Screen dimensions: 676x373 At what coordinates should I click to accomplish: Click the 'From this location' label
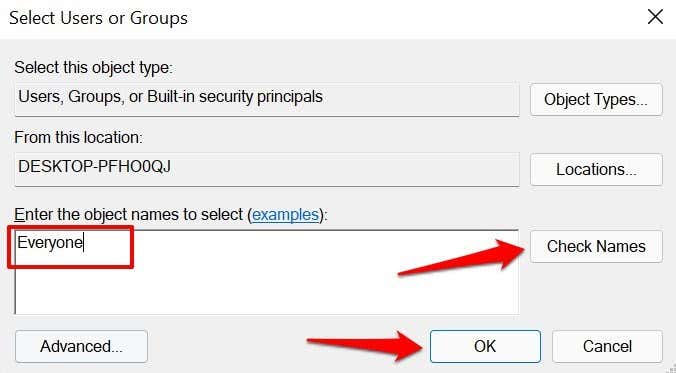(78, 138)
